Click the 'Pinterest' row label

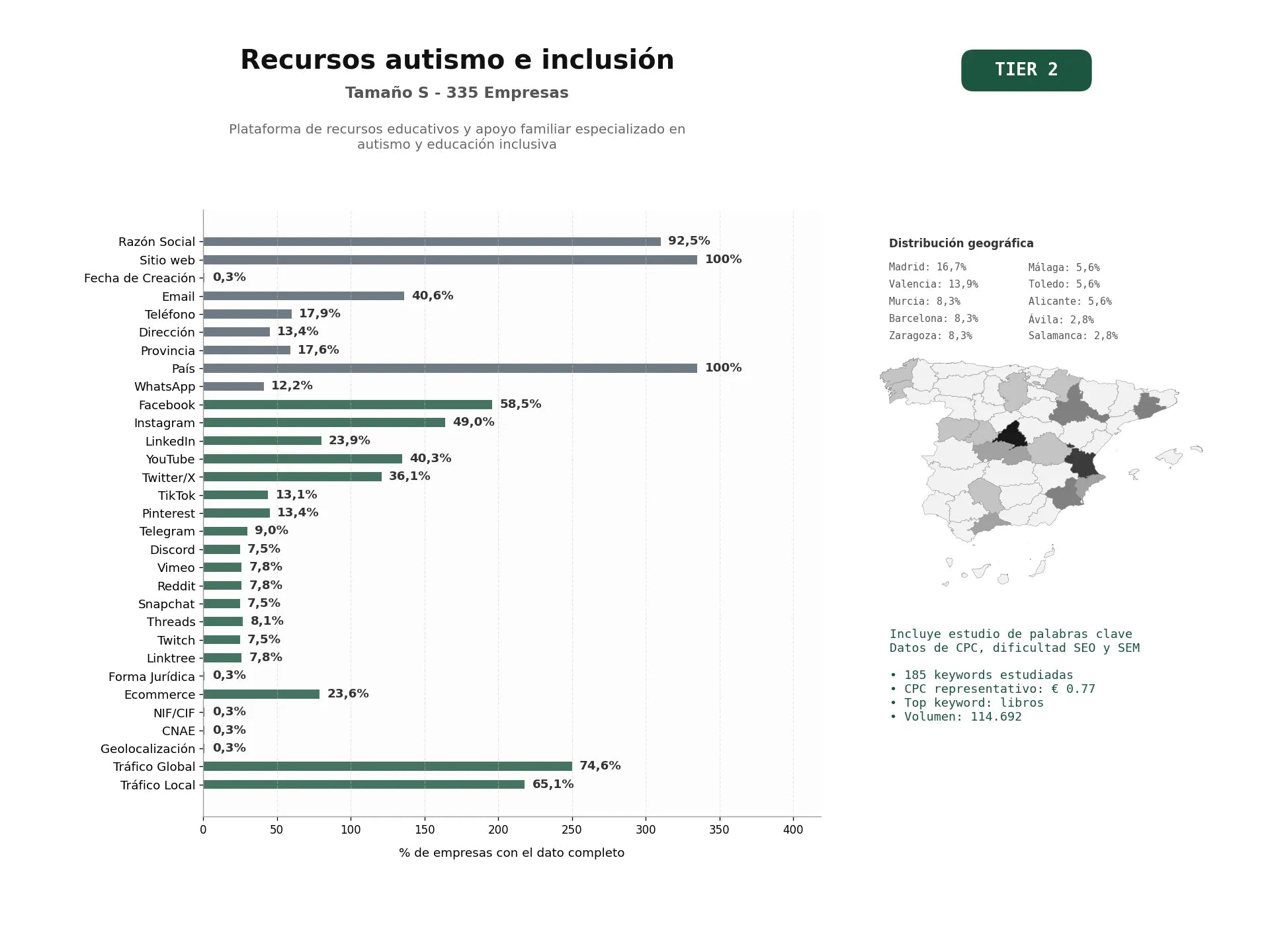pyautogui.click(x=169, y=514)
